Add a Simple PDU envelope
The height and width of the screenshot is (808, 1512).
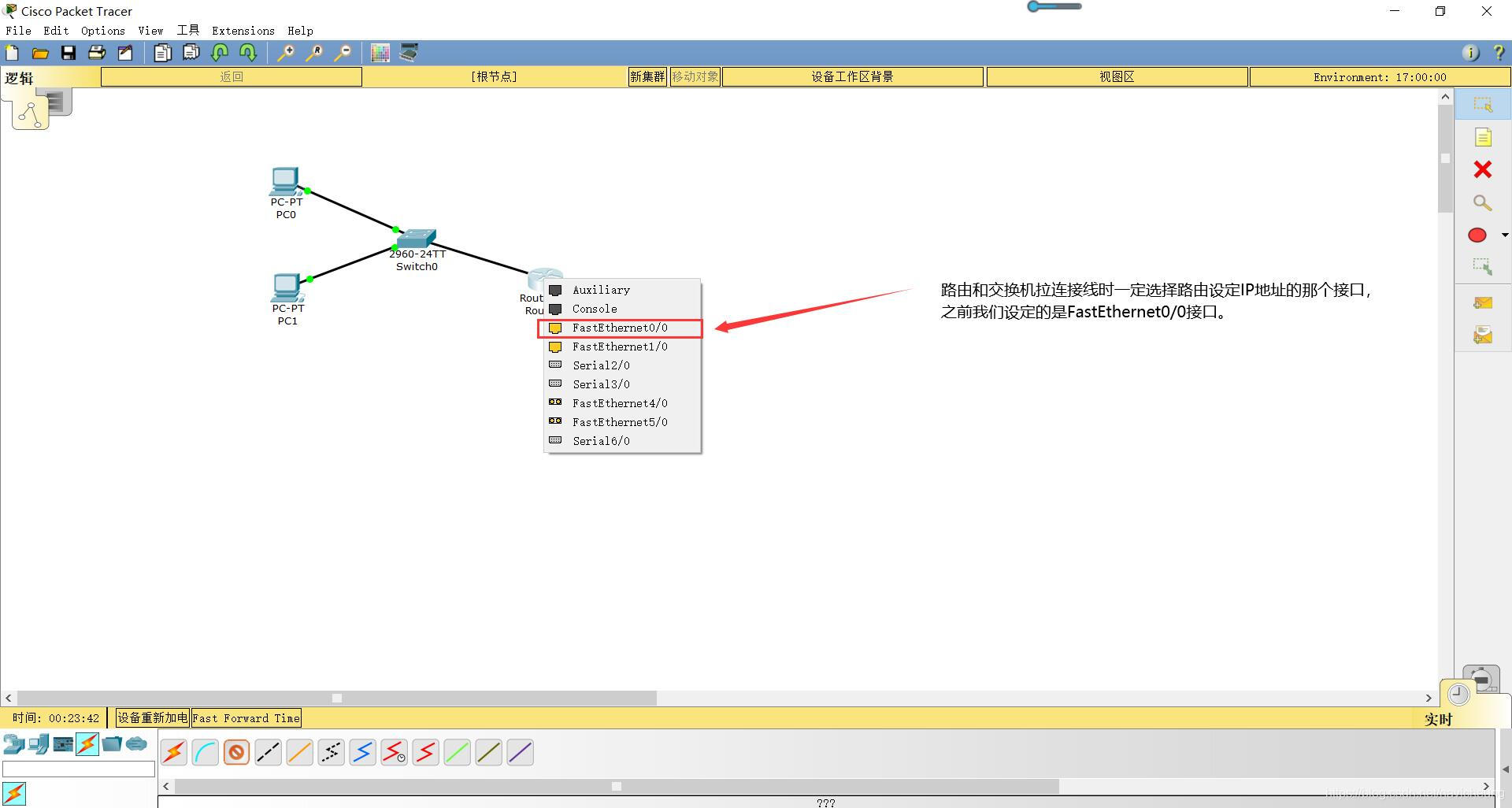[x=1483, y=302]
